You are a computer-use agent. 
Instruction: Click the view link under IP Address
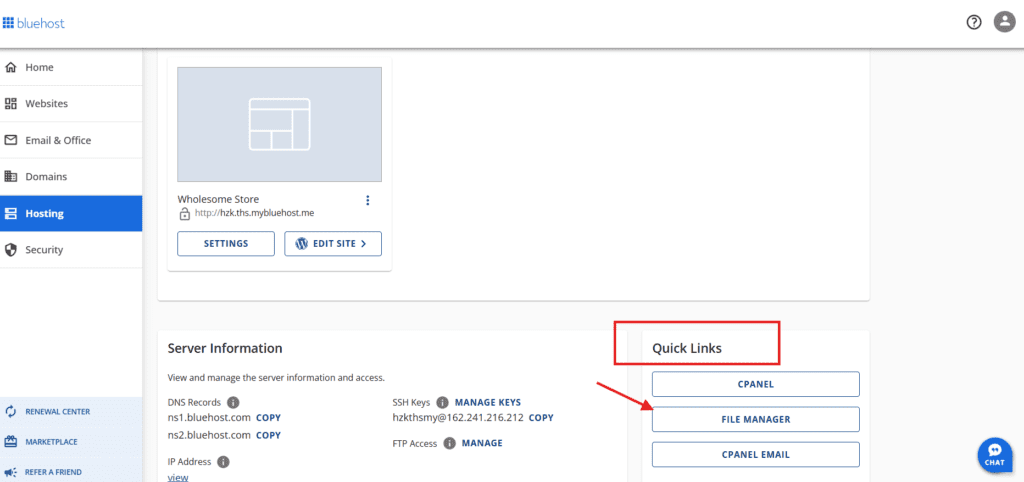click(x=178, y=477)
